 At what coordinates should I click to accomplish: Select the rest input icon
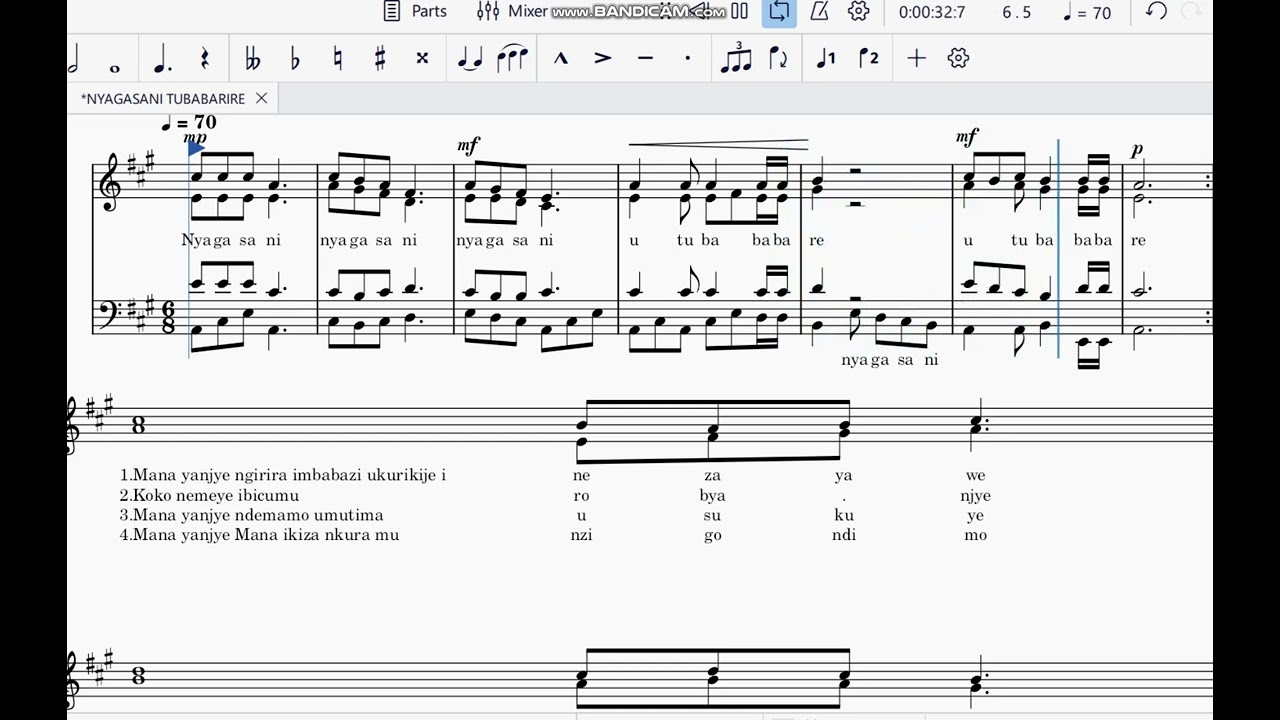205,59
